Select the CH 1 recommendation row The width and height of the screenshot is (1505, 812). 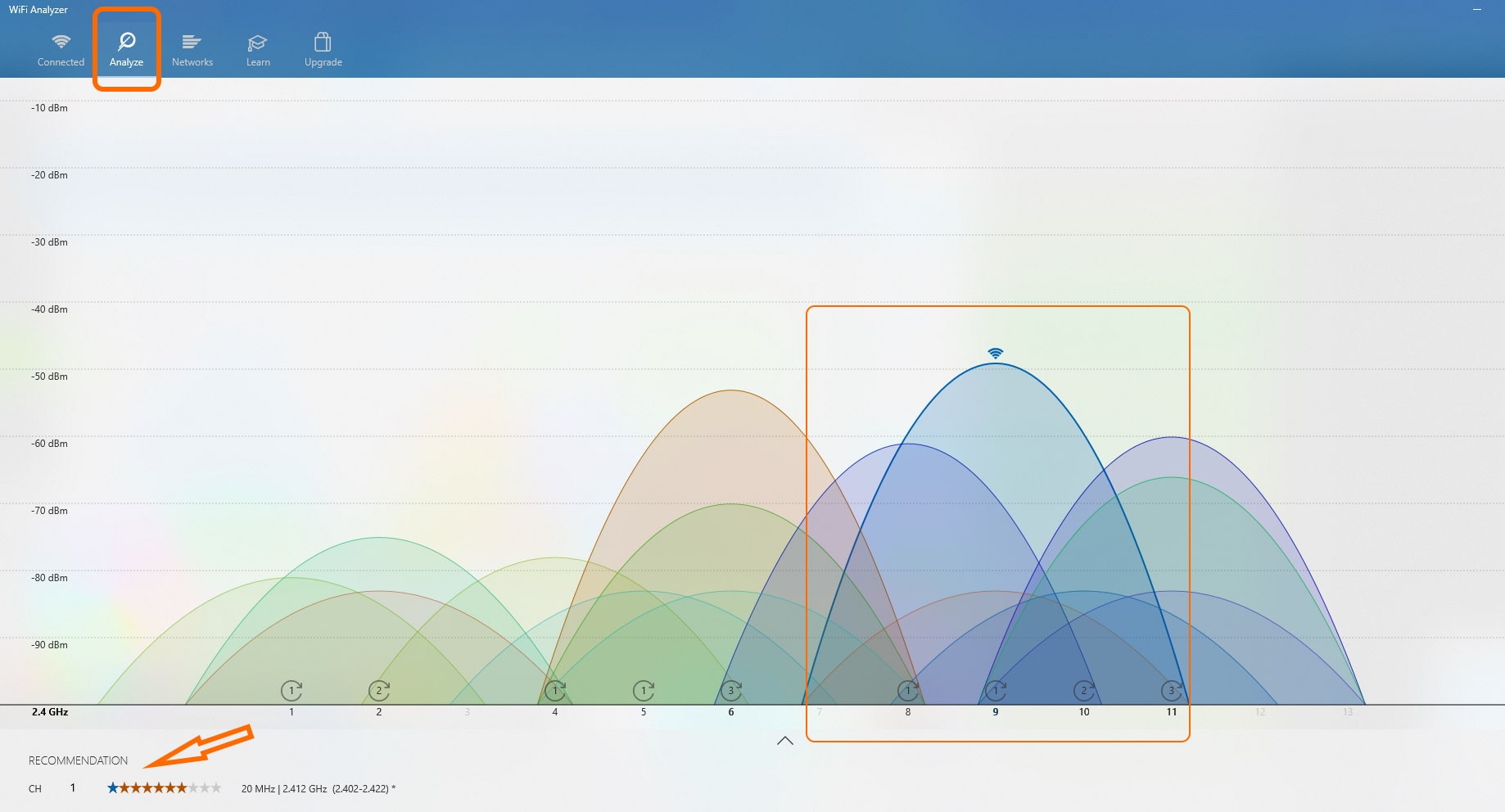(x=72, y=787)
